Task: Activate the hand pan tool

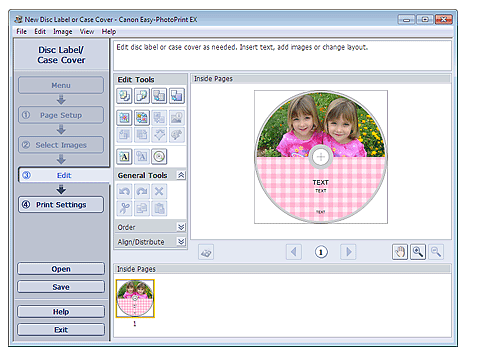Action: (x=400, y=252)
